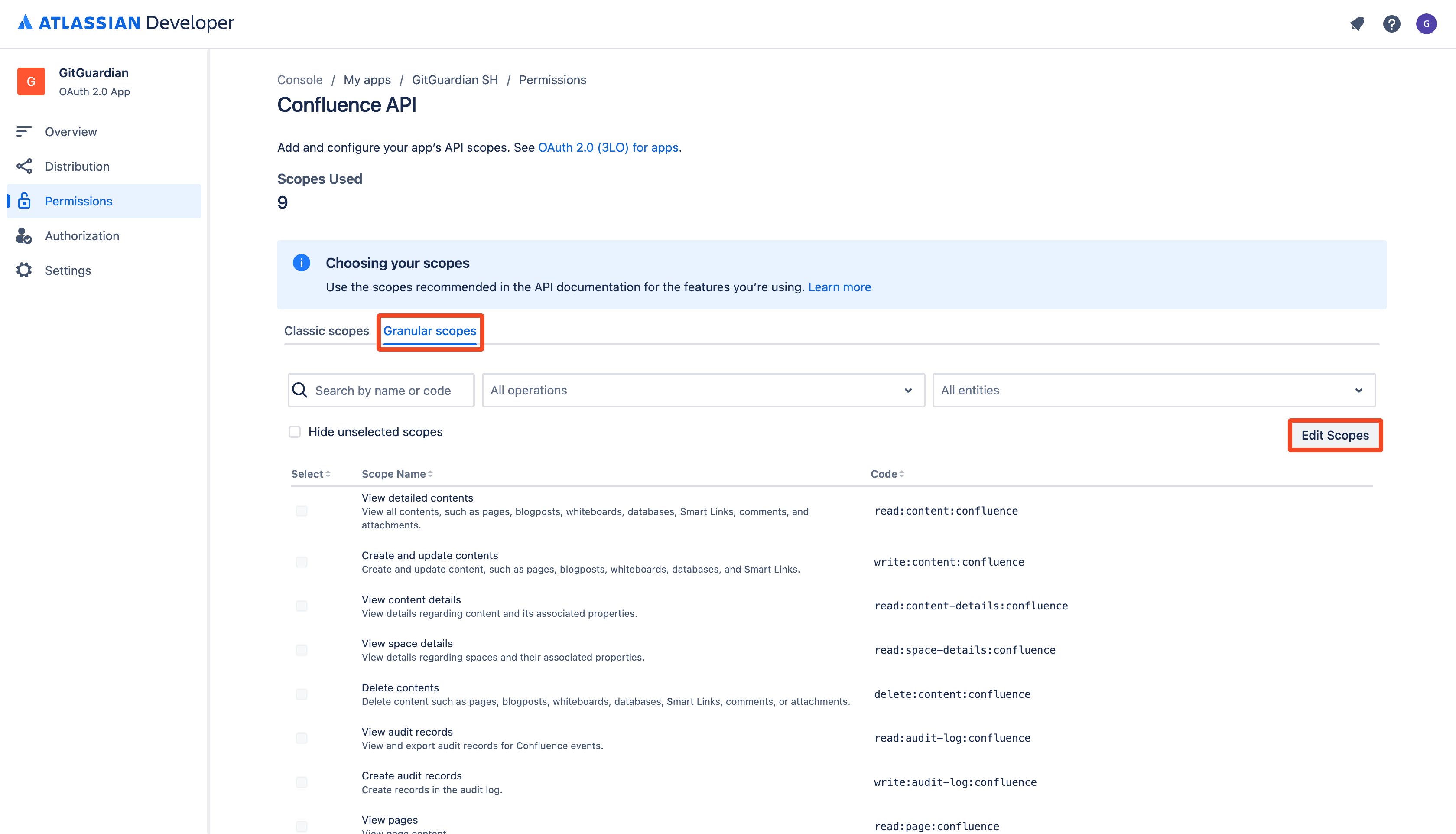The height and width of the screenshot is (834, 1456).
Task: Click the GitGuardian app avatar icon
Action: tap(31, 81)
